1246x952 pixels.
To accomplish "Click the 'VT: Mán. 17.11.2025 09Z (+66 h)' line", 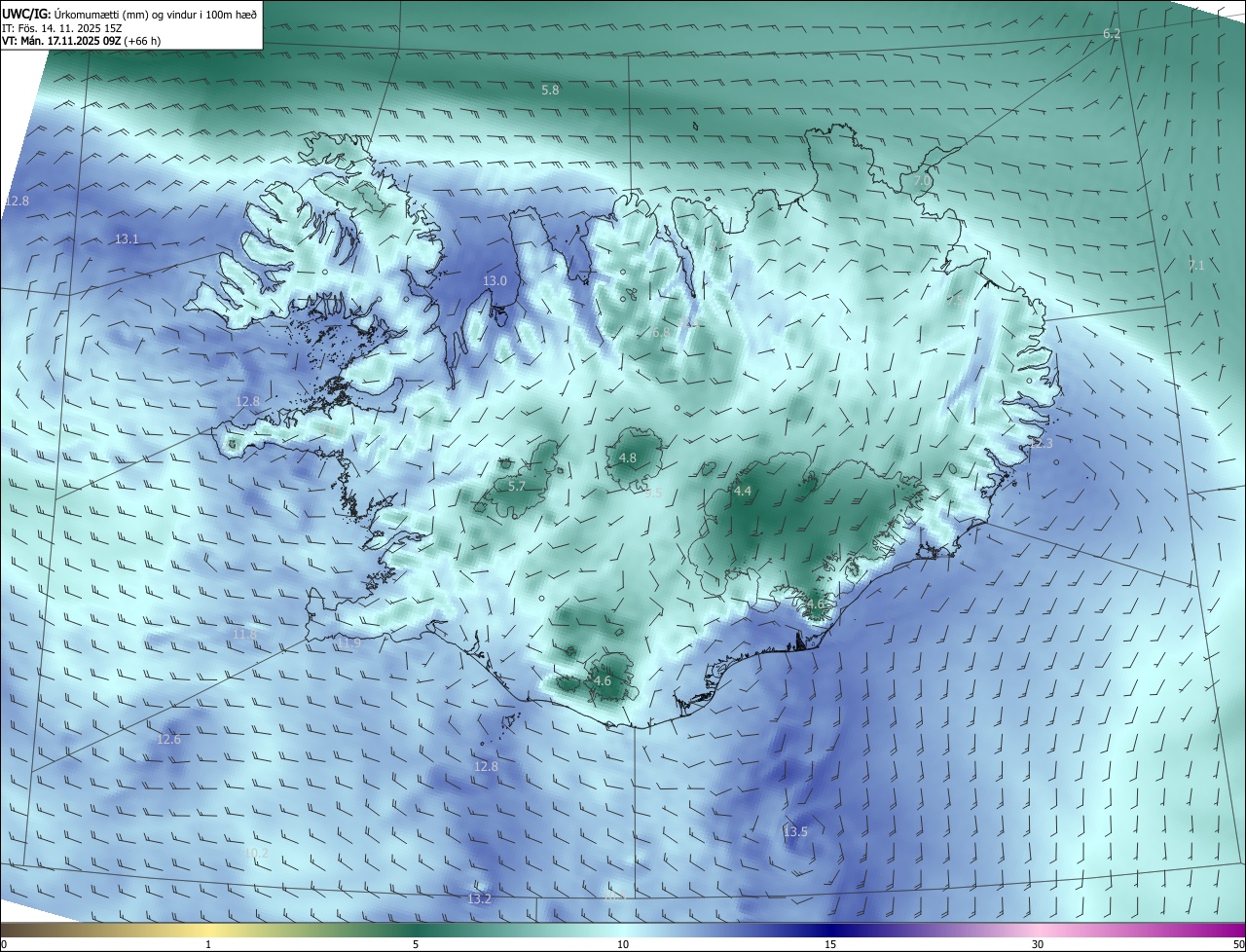I will tap(81, 42).
